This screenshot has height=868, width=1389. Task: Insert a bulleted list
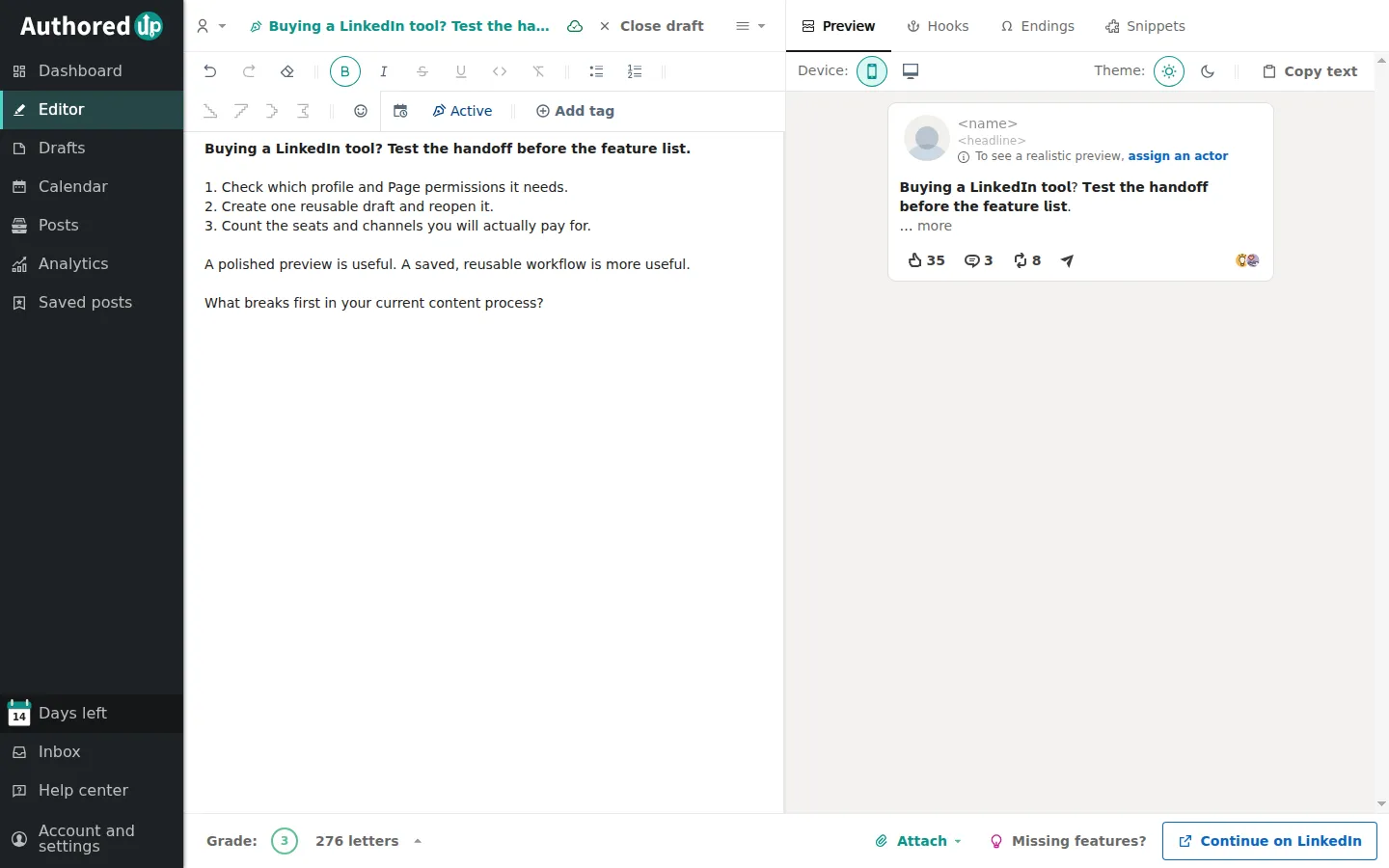[x=596, y=71]
